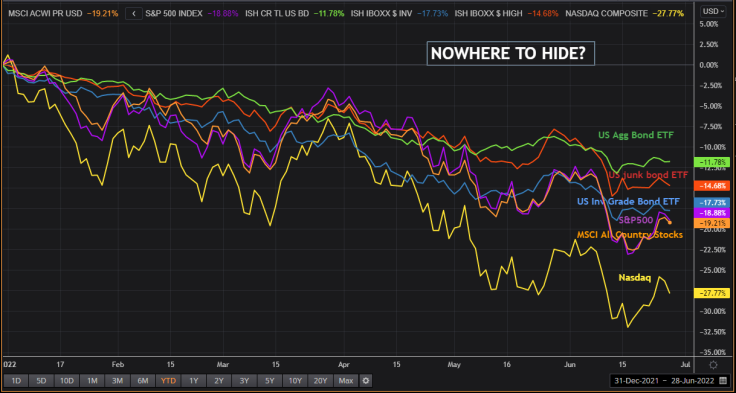Click the Feb x-axis date label

click(118, 364)
